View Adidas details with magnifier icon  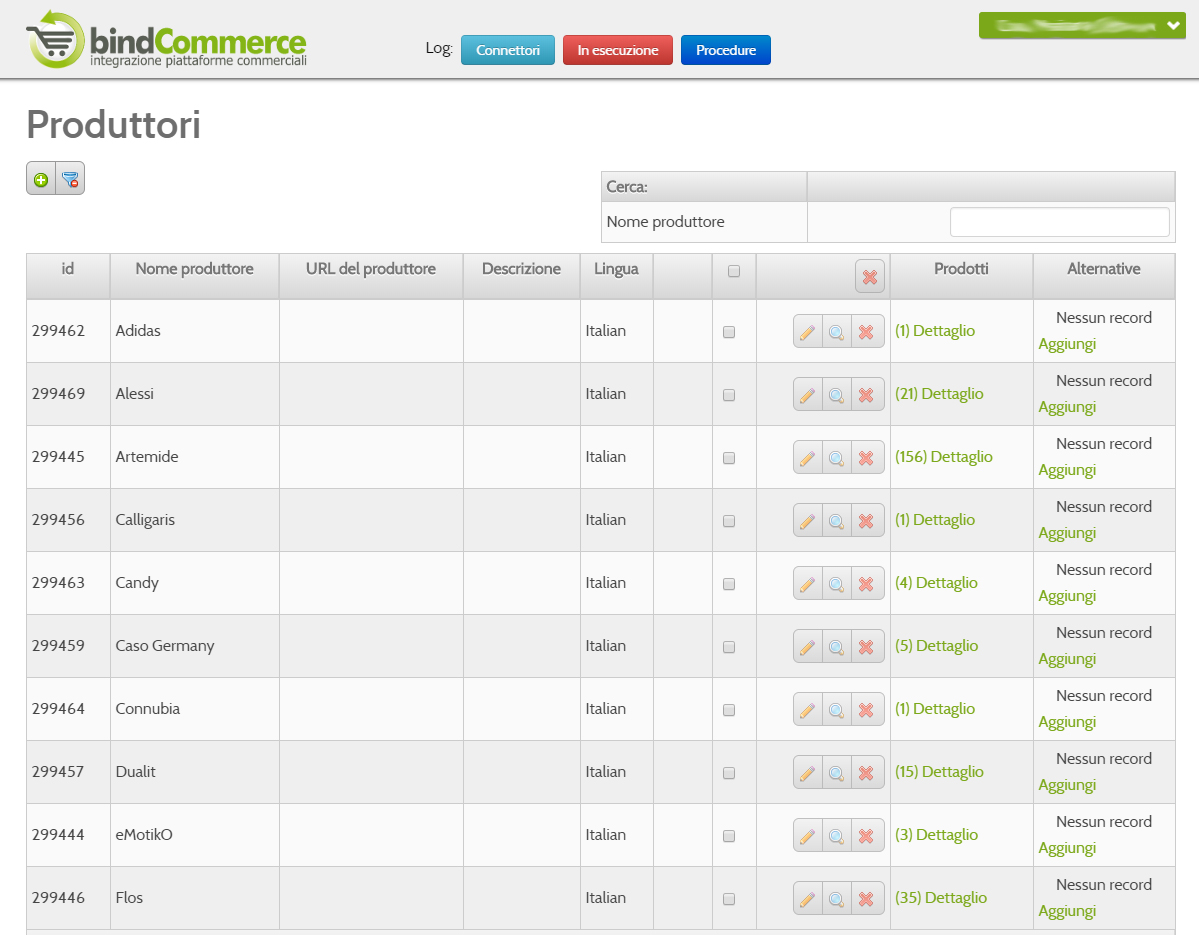[837, 332]
